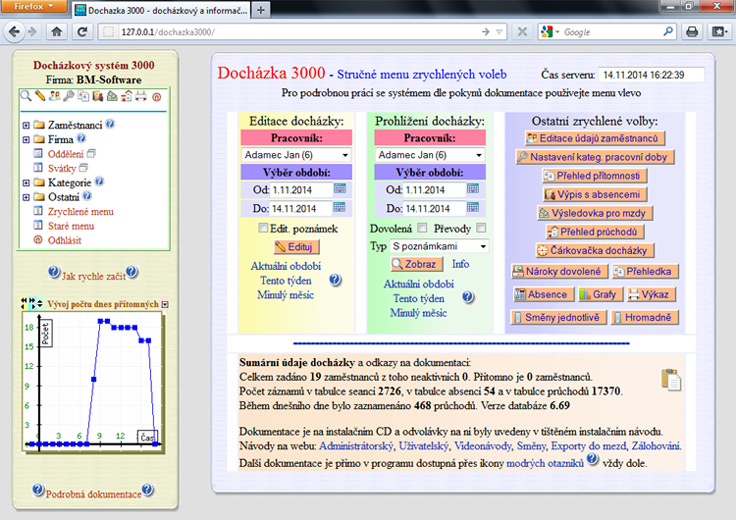Screen dimensions: 736x520
Task: Click Minulý měsíc under Editace docházky
Action: (285, 295)
